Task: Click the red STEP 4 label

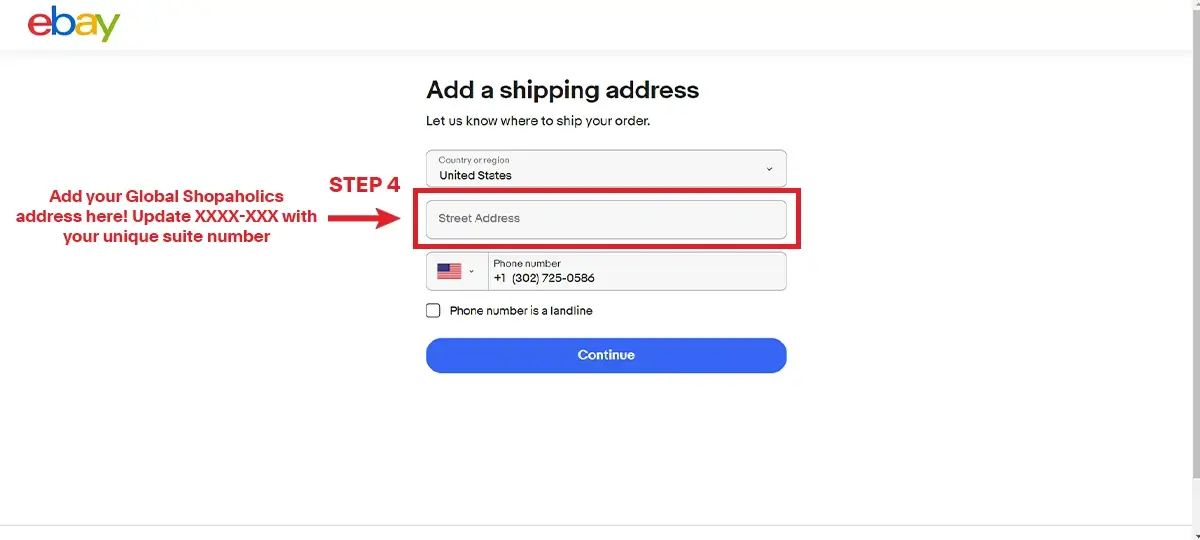Action: click(365, 185)
